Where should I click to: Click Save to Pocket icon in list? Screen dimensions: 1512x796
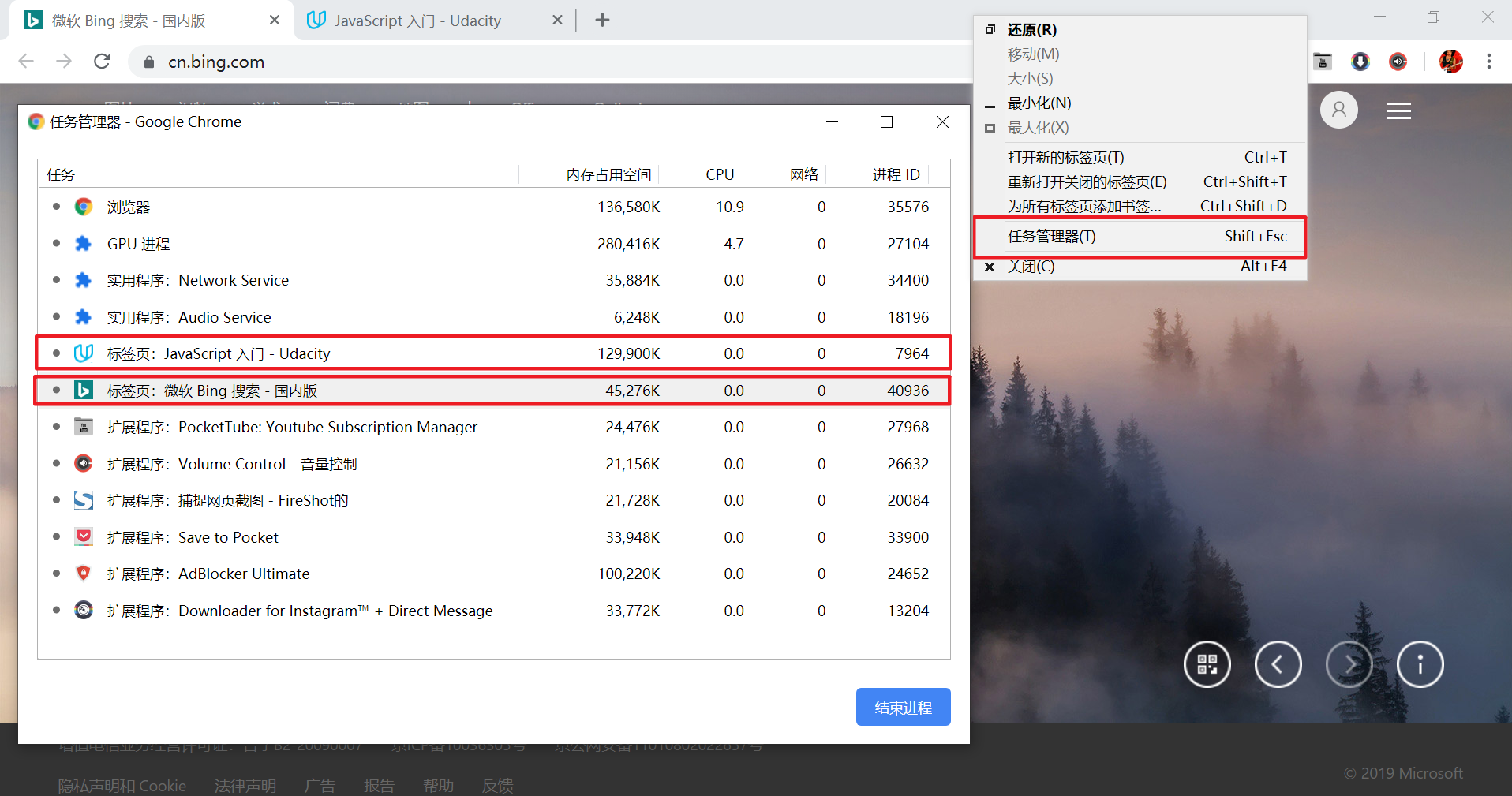coord(84,537)
